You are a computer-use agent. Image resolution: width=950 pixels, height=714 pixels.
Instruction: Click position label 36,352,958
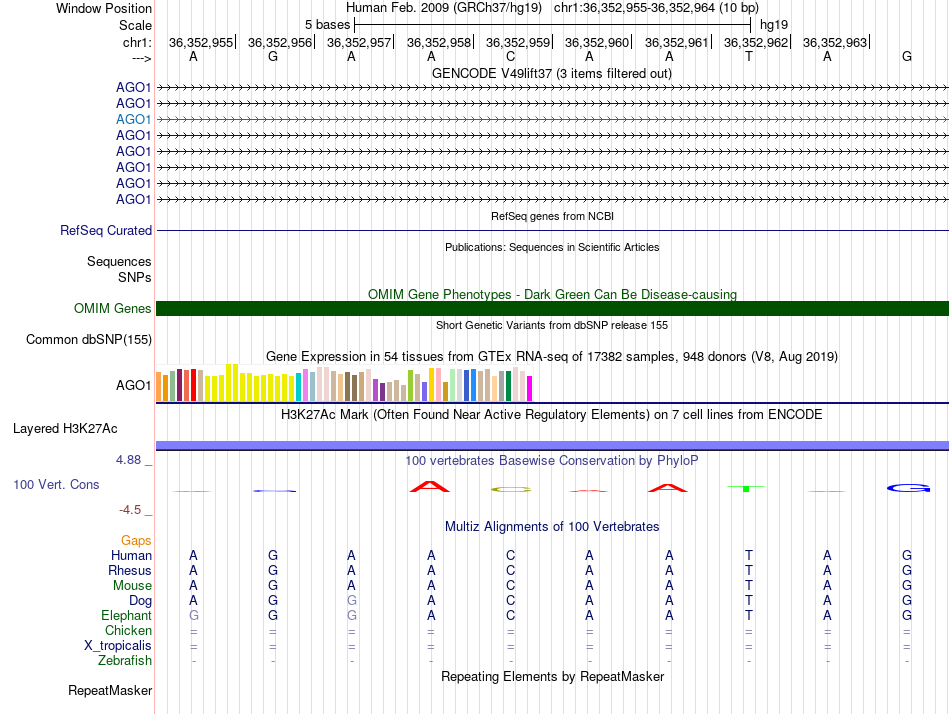click(439, 42)
